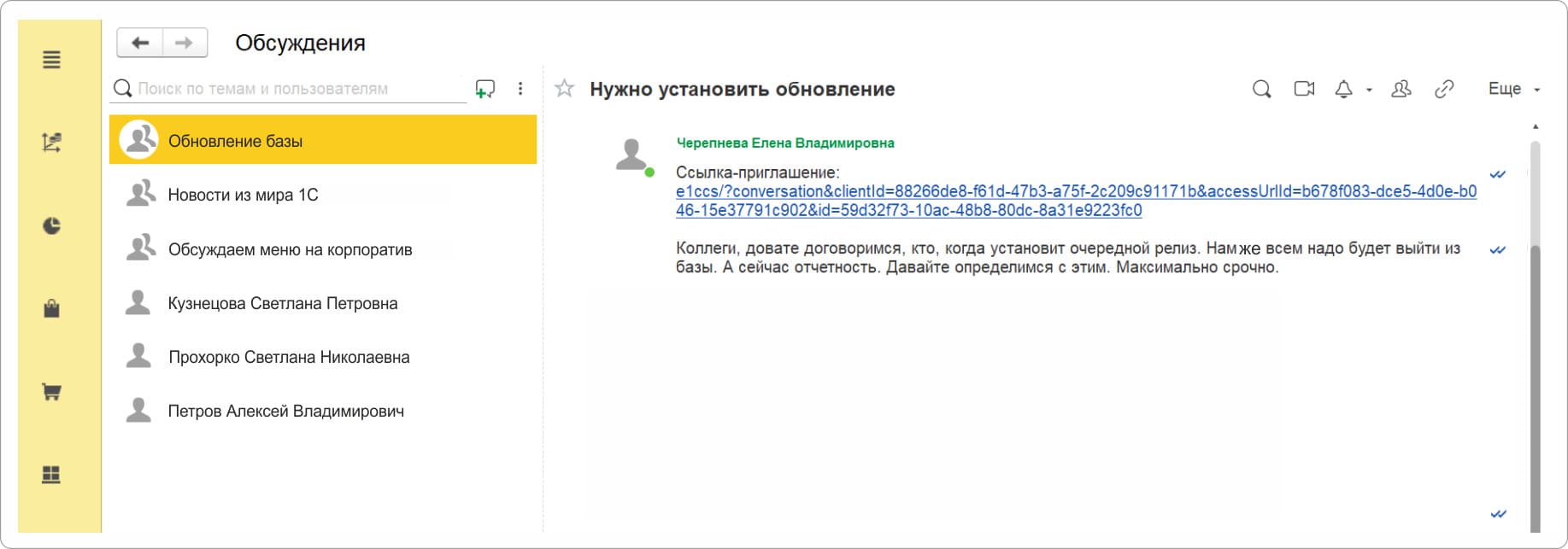The width and height of the screenshot is (1568, 549).
Task: Open the main hamburger menu in sidebar
Action: (x=51, y=60)
